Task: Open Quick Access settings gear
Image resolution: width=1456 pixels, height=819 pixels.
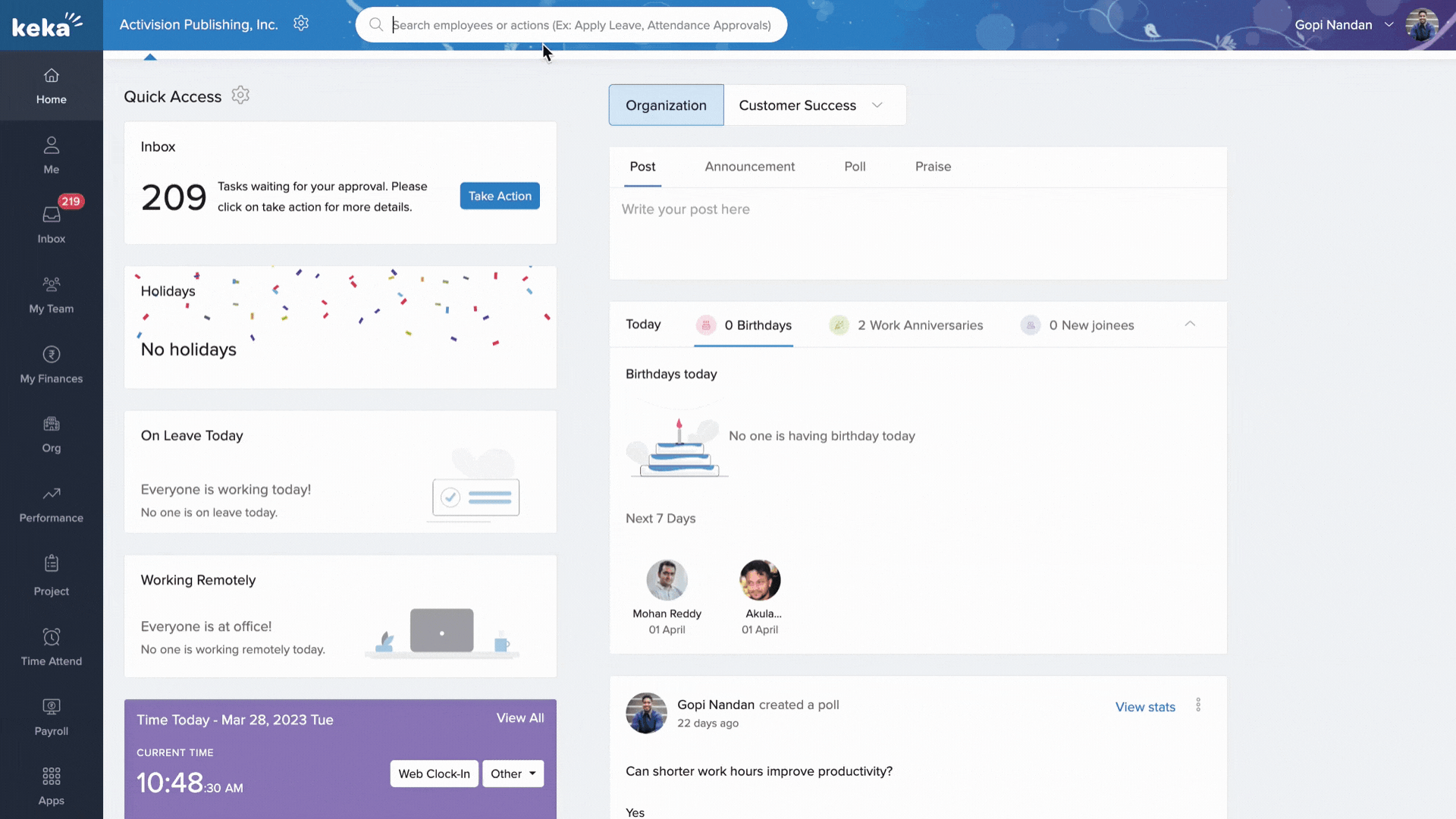Action: (240, 96)
